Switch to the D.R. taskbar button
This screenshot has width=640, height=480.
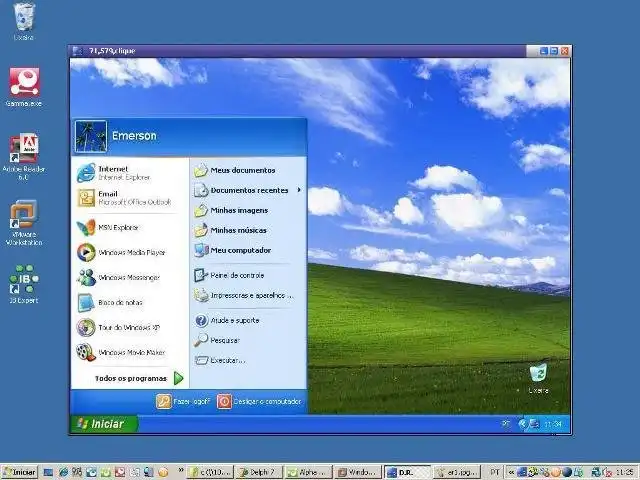point(407,472)
